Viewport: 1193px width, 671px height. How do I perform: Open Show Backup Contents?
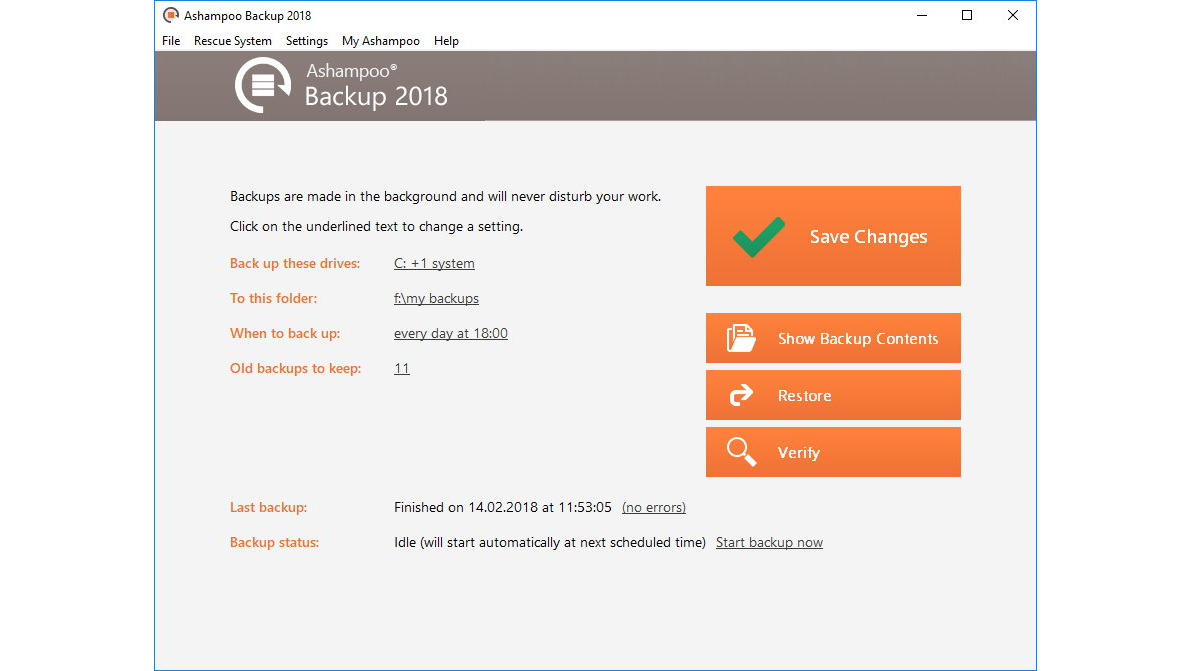tap(833, 338)
